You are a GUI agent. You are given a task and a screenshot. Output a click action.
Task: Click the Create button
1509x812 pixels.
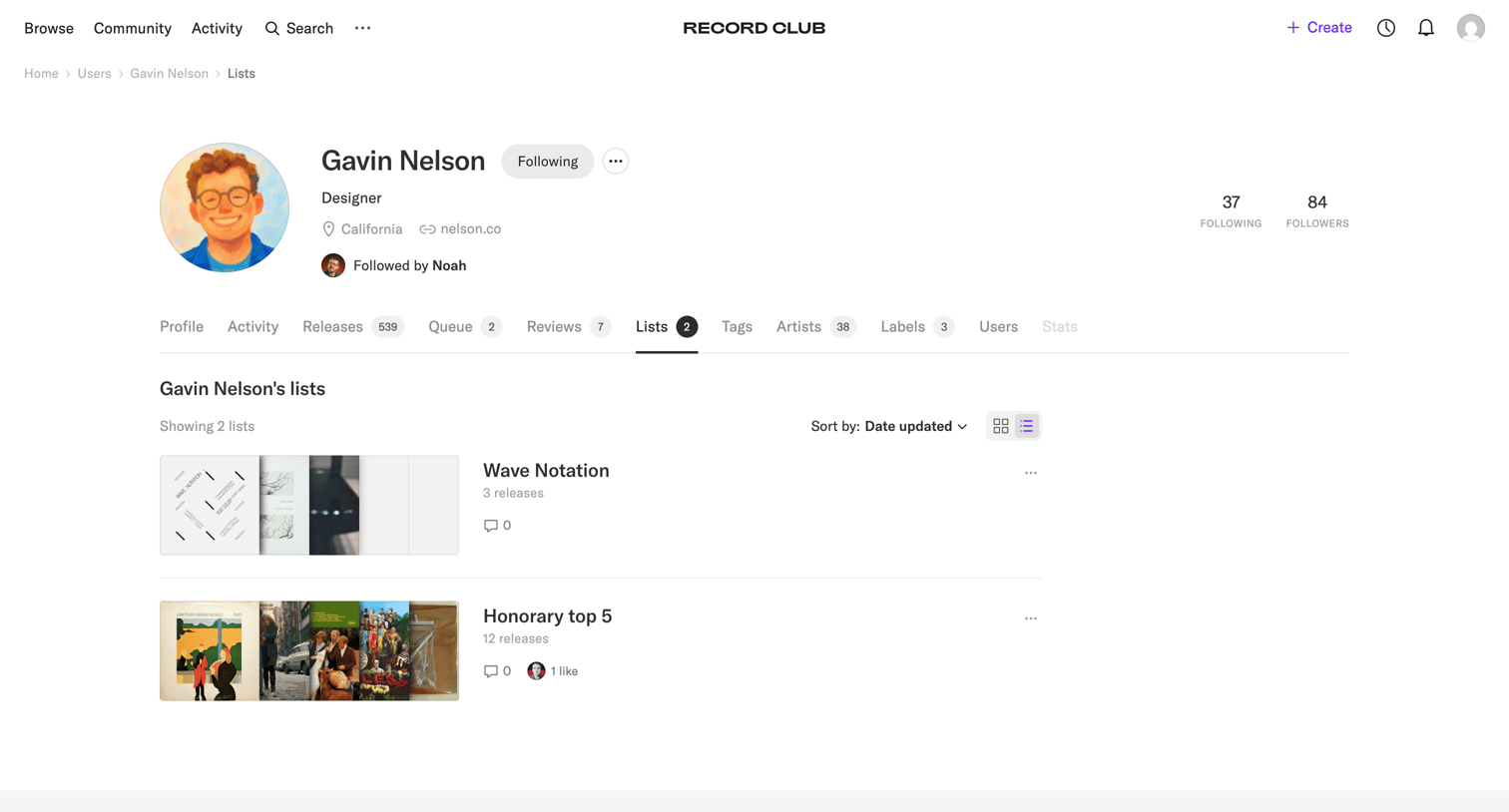click(x=1318, y=28)
